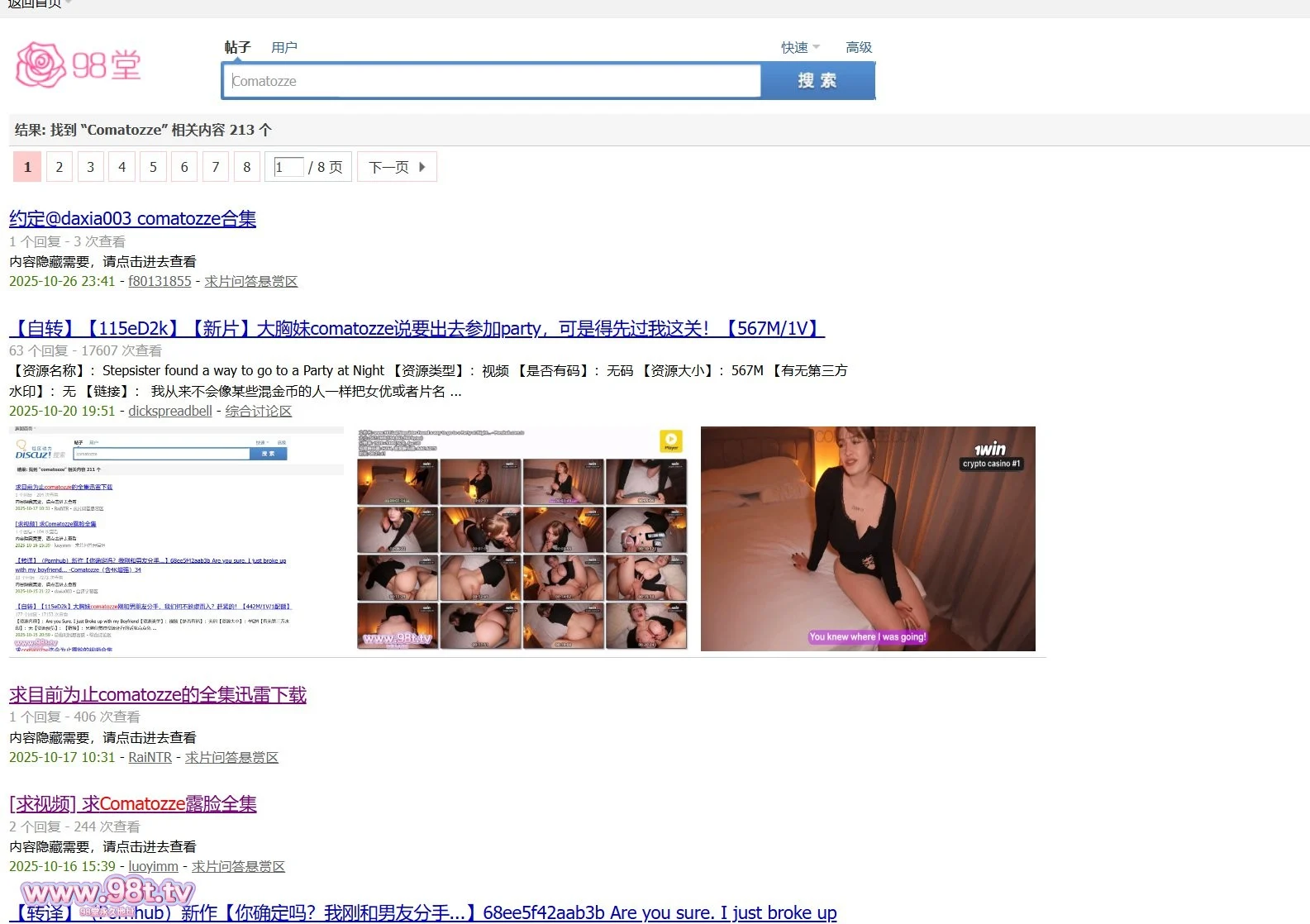
Task: Open the 快速 dropdown menu
Action: (x=799, y=48)
